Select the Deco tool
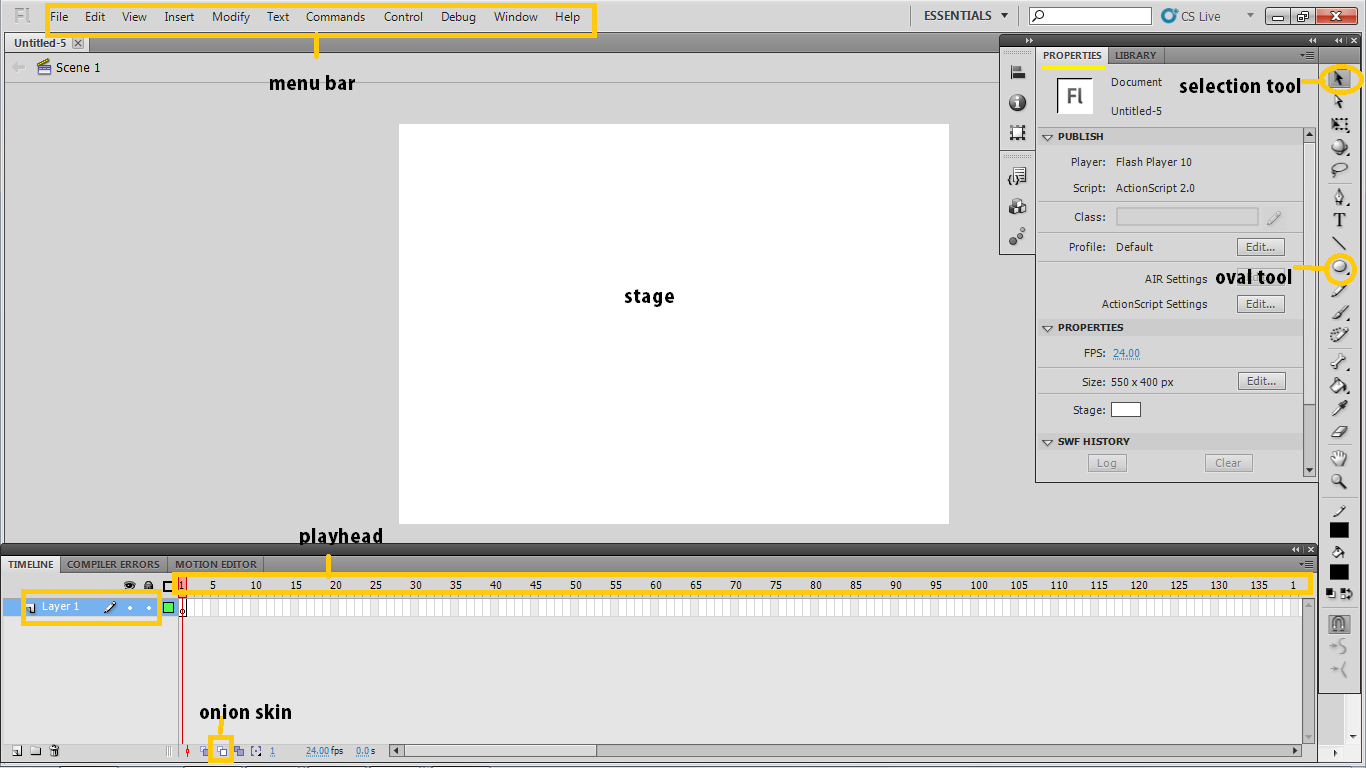The height and width of the screenshot is (768, 1366). 1340,335
